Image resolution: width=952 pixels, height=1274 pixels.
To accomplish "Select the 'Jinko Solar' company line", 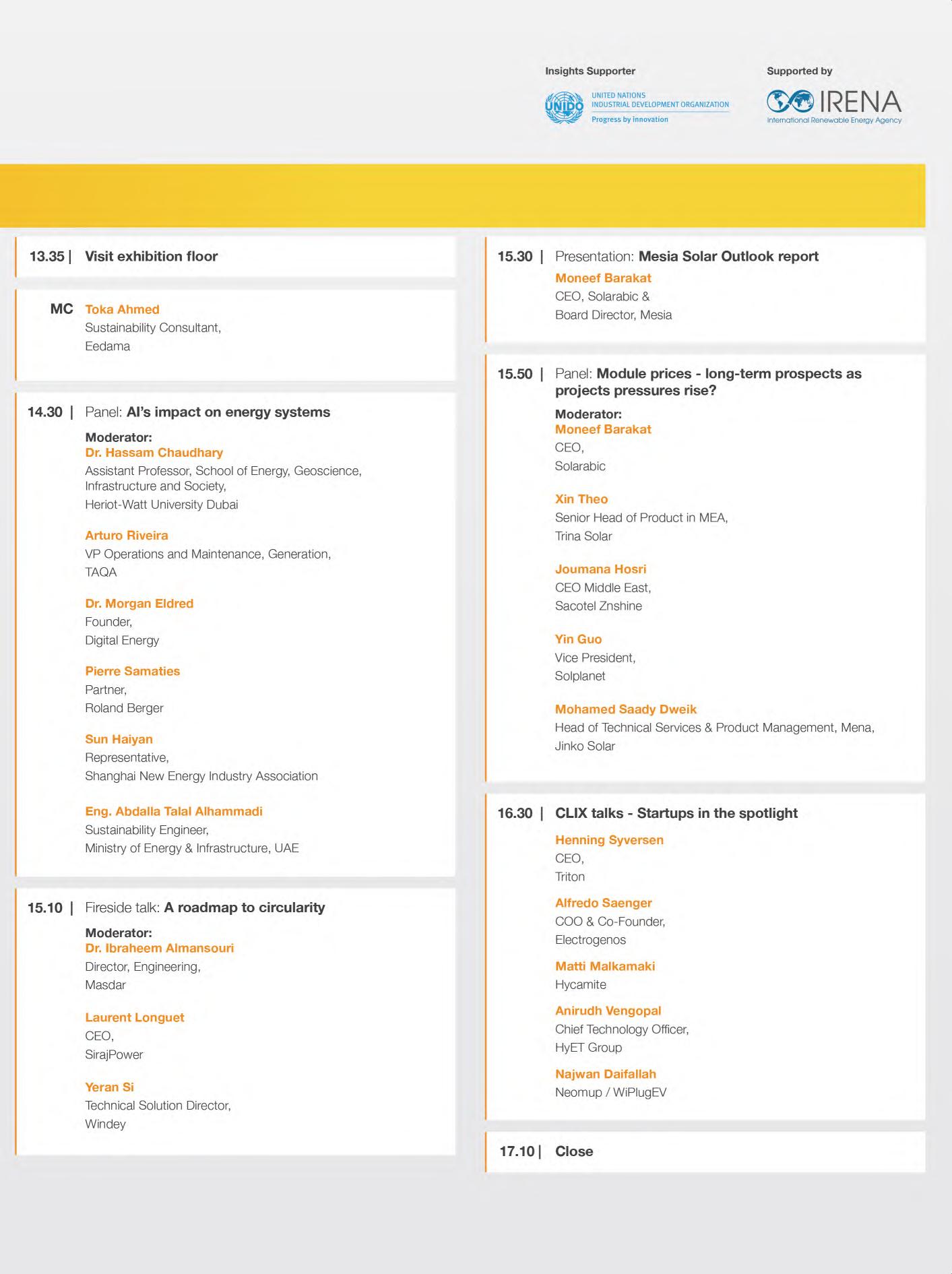I will point(585,746).
